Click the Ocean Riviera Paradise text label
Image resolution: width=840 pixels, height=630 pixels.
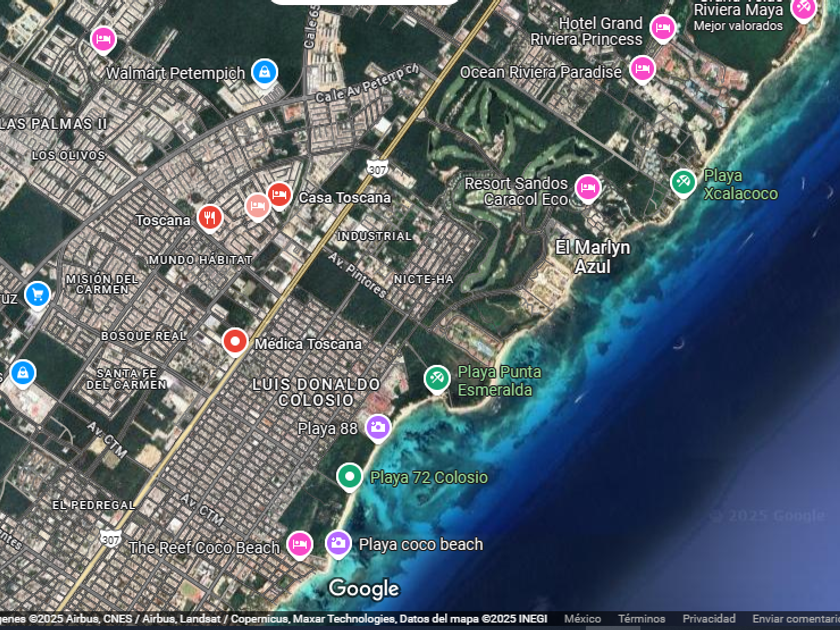pos(541,72)
